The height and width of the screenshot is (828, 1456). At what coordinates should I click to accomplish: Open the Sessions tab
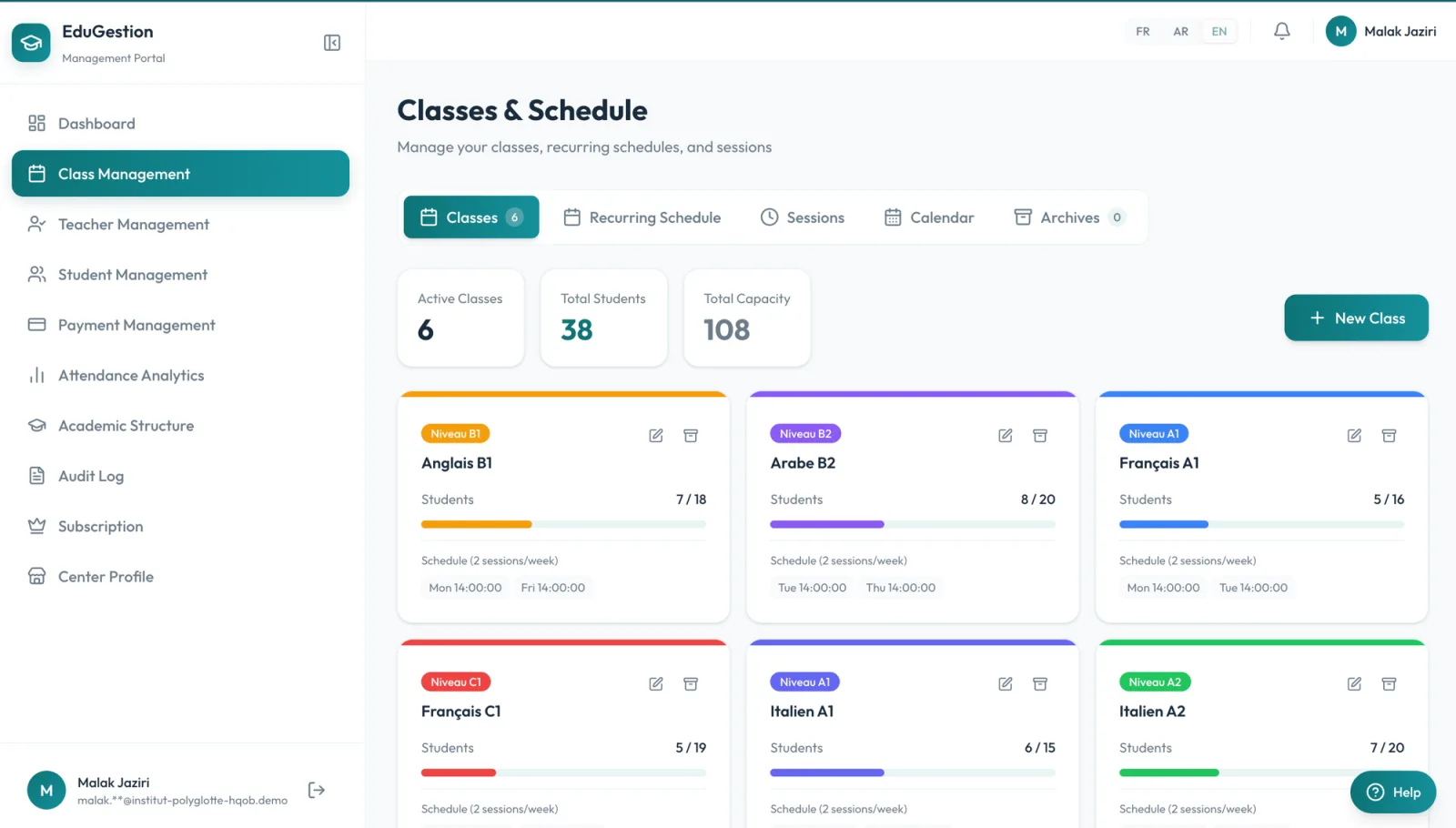803,217
